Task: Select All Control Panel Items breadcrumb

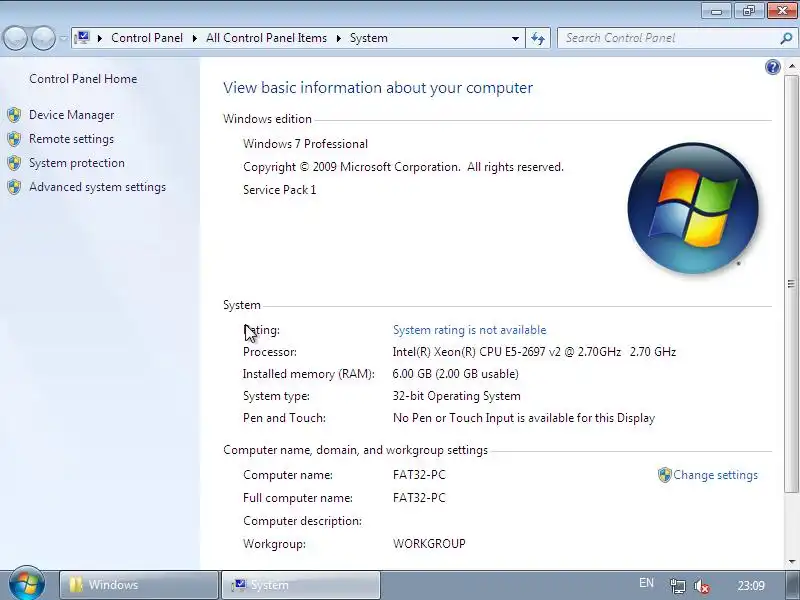Action: tap(266, 38)
